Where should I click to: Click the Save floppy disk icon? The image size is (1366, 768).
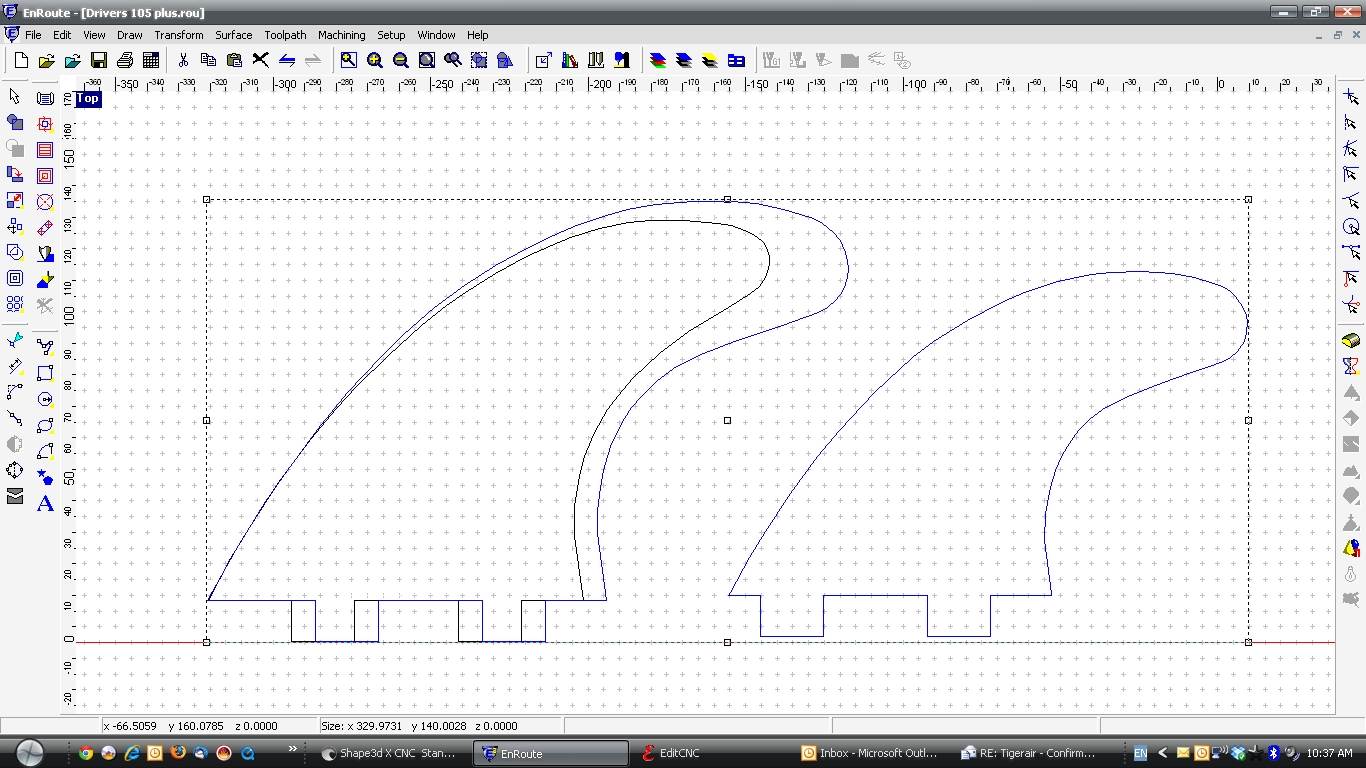click(99, 60)
